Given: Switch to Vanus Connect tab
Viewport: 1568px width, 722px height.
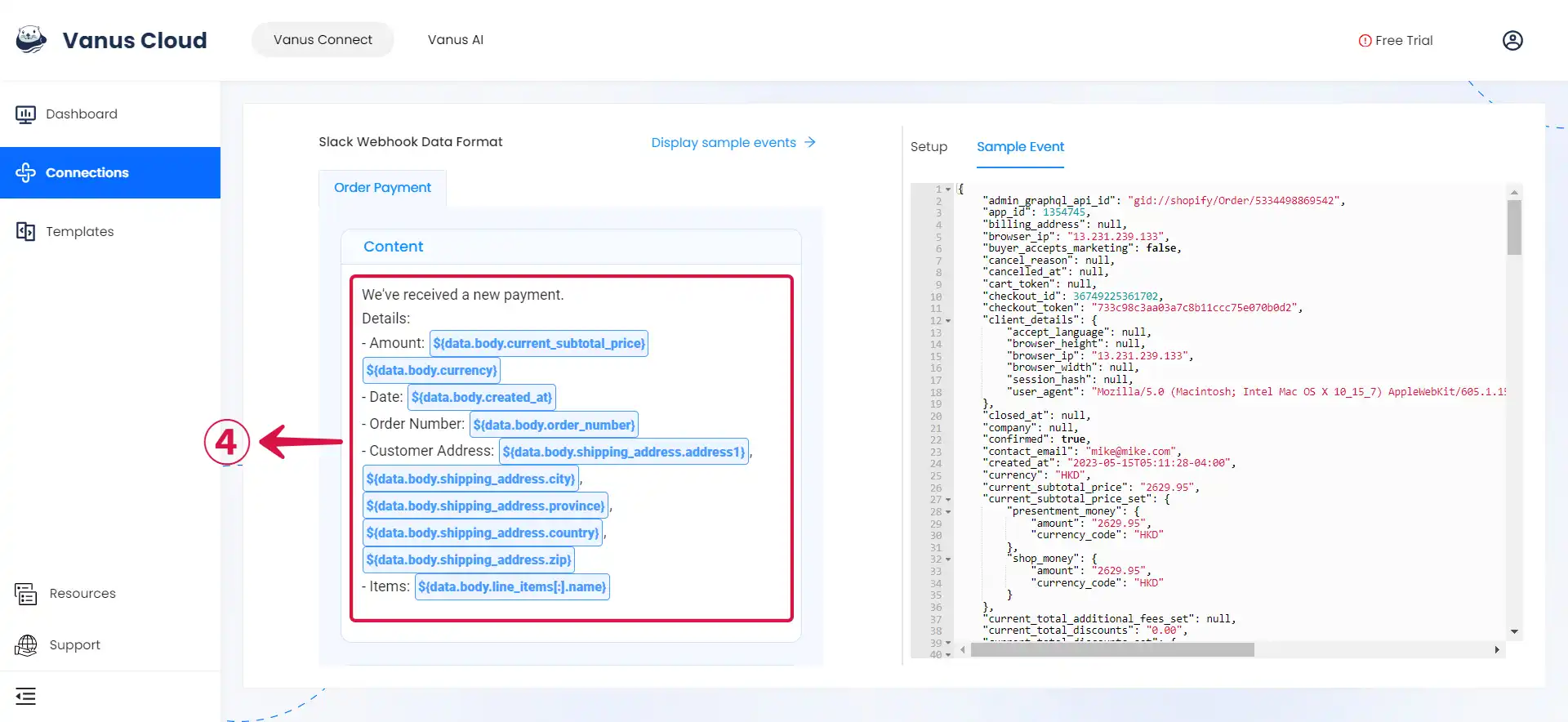Looking at the screenshot, I should coord(323,39).
